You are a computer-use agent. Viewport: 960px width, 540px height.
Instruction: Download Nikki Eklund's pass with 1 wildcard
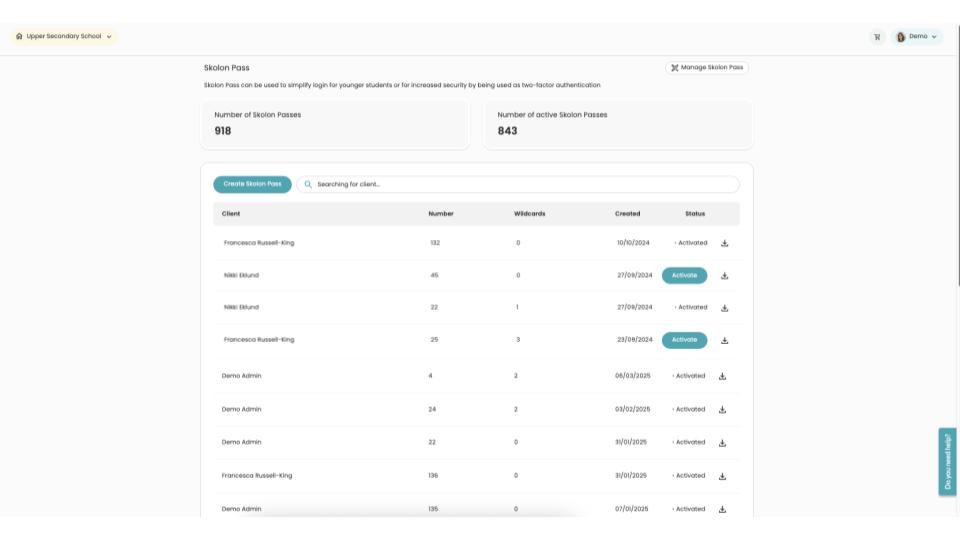coord(725,308)
